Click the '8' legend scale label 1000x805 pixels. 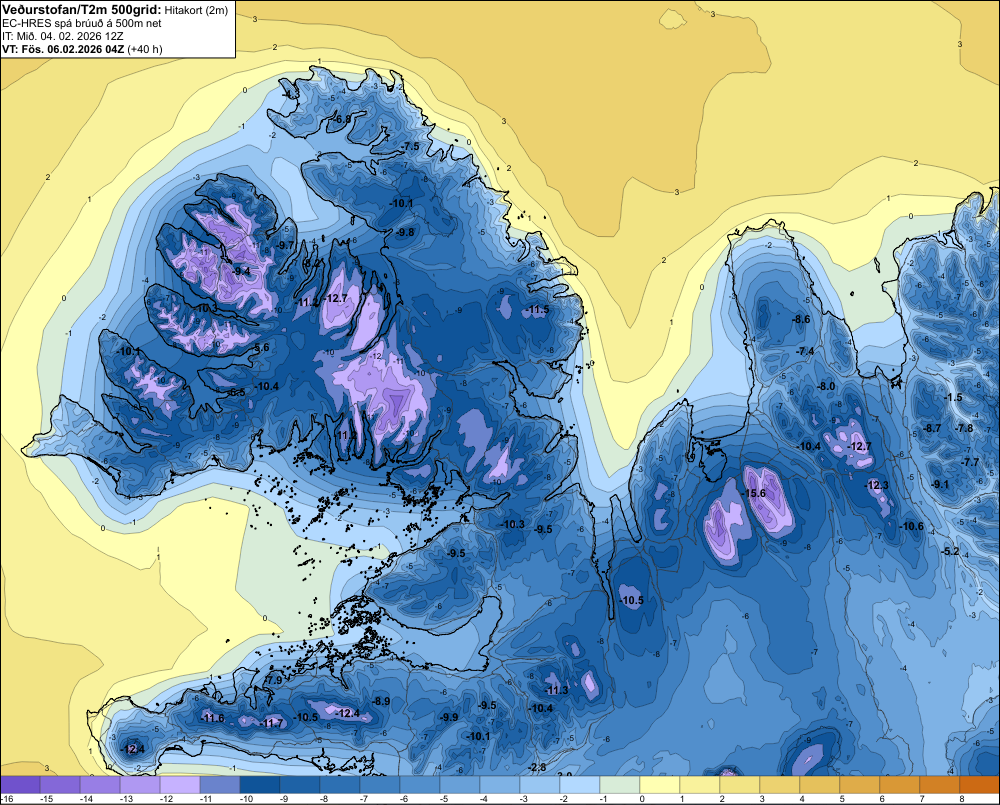tap(962, 799)
